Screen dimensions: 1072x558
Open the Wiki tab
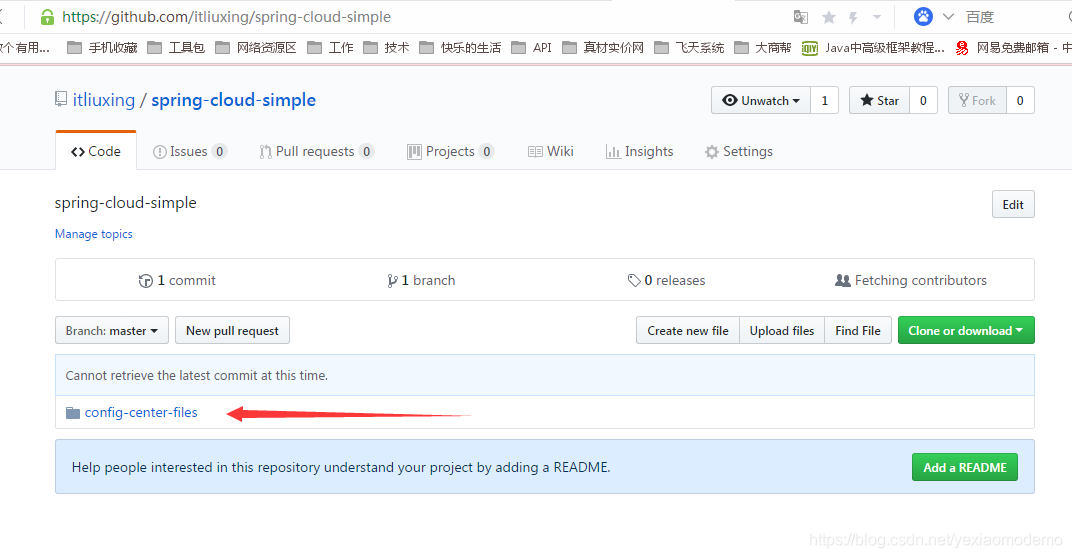click(x=550, y=151)
